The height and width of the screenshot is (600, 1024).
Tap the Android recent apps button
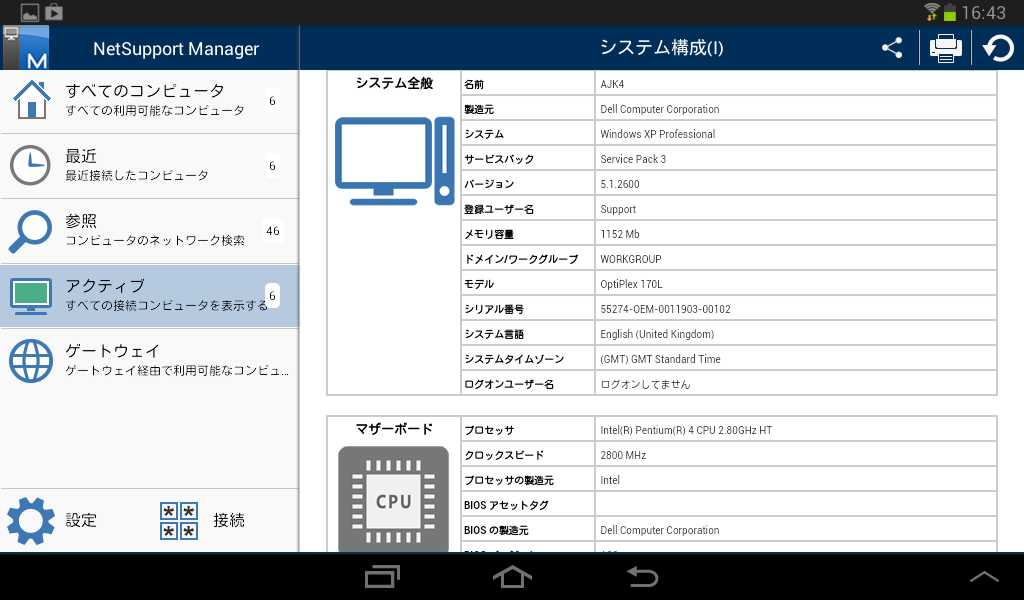382,577
